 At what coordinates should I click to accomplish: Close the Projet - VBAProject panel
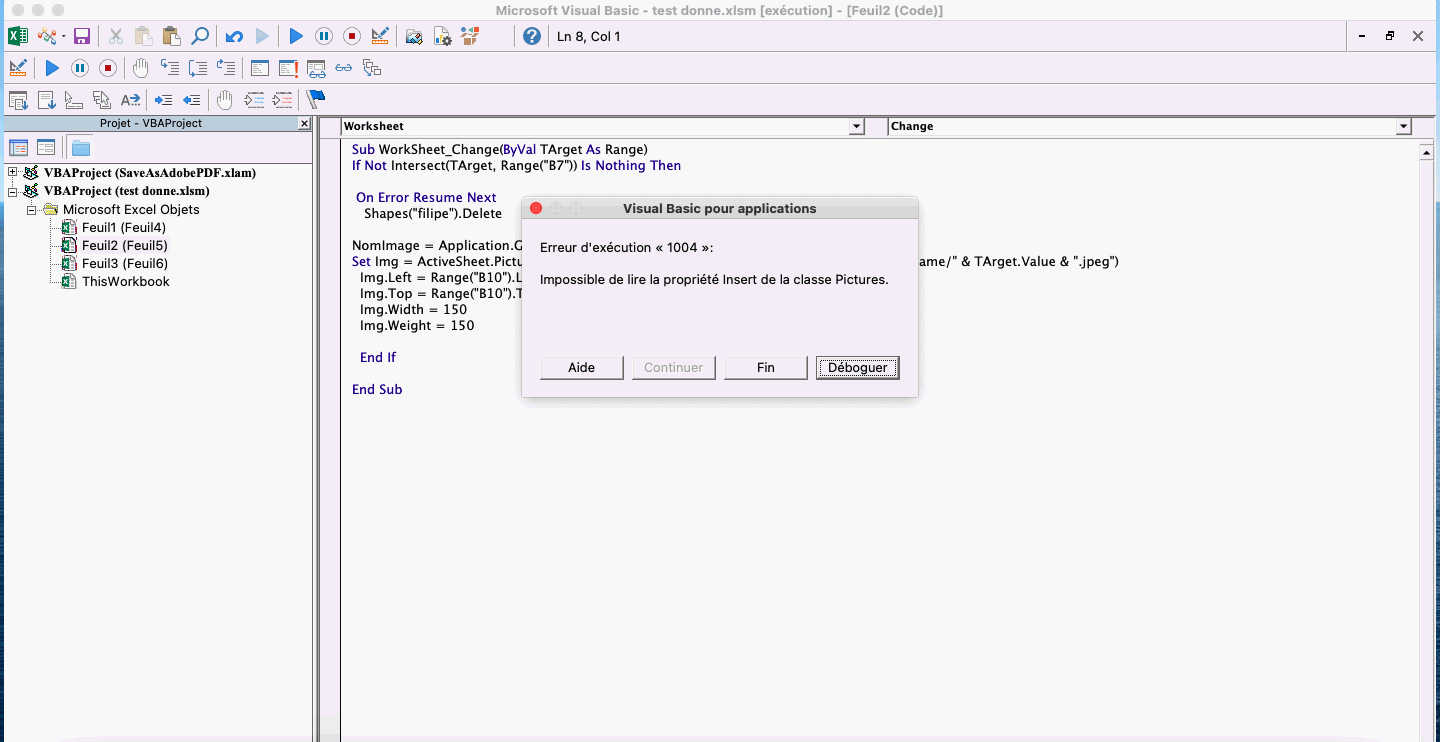(305, 123)
